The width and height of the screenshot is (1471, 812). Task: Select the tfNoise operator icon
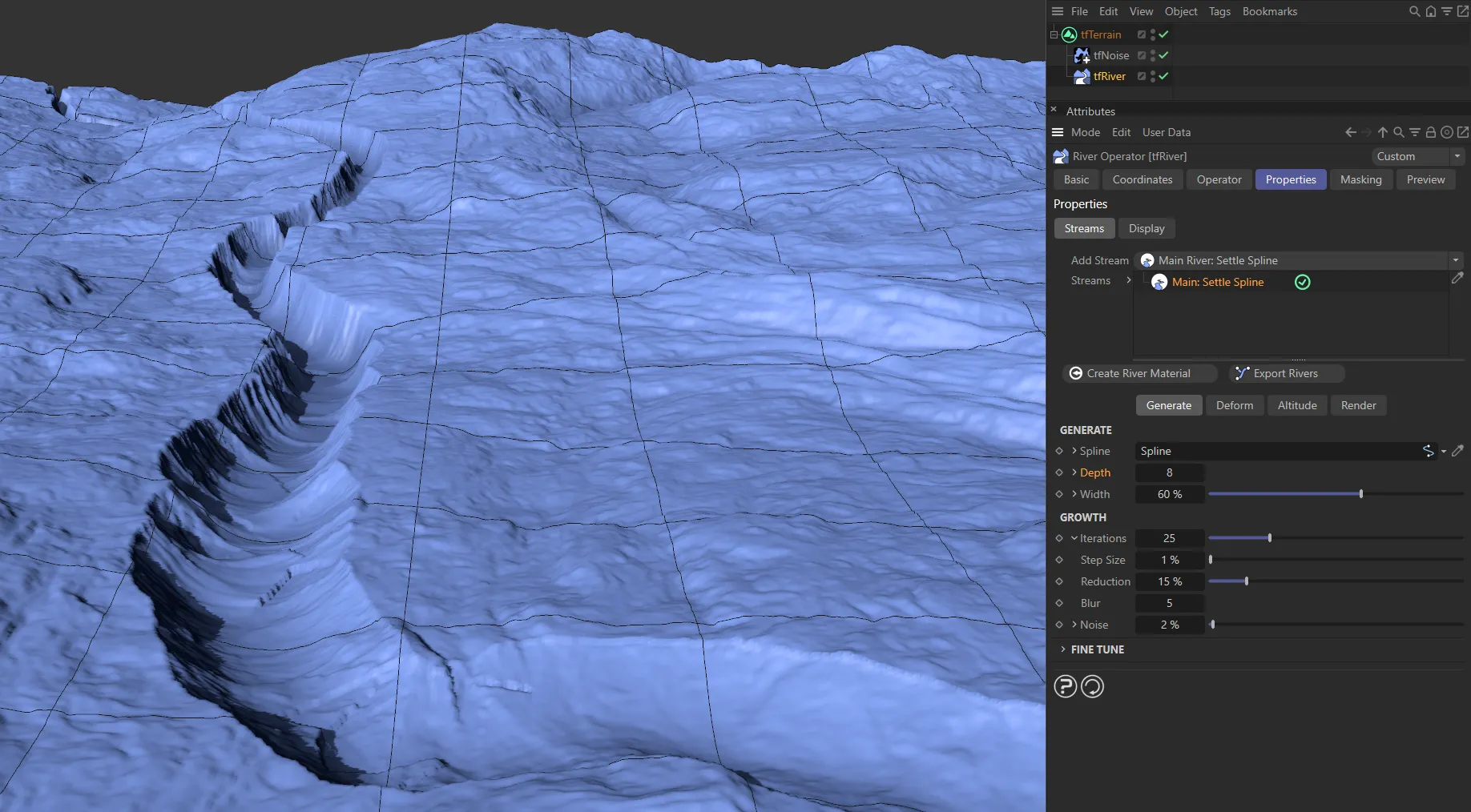1082,55
